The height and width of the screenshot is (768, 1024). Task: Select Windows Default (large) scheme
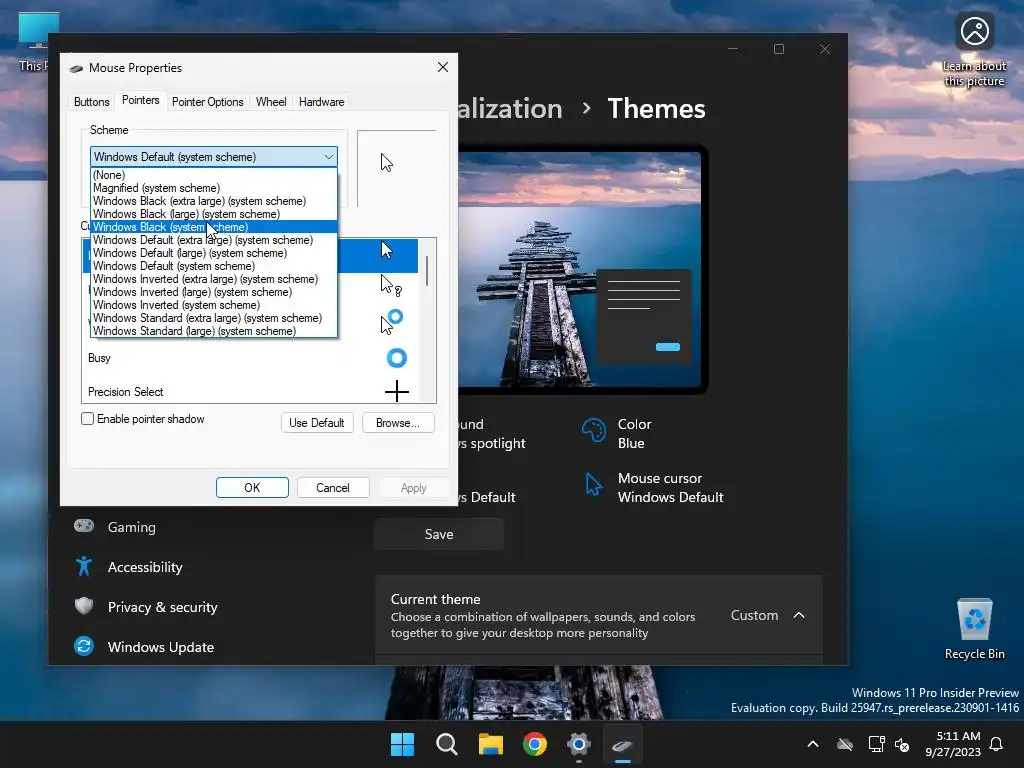[x=214, y=253]
